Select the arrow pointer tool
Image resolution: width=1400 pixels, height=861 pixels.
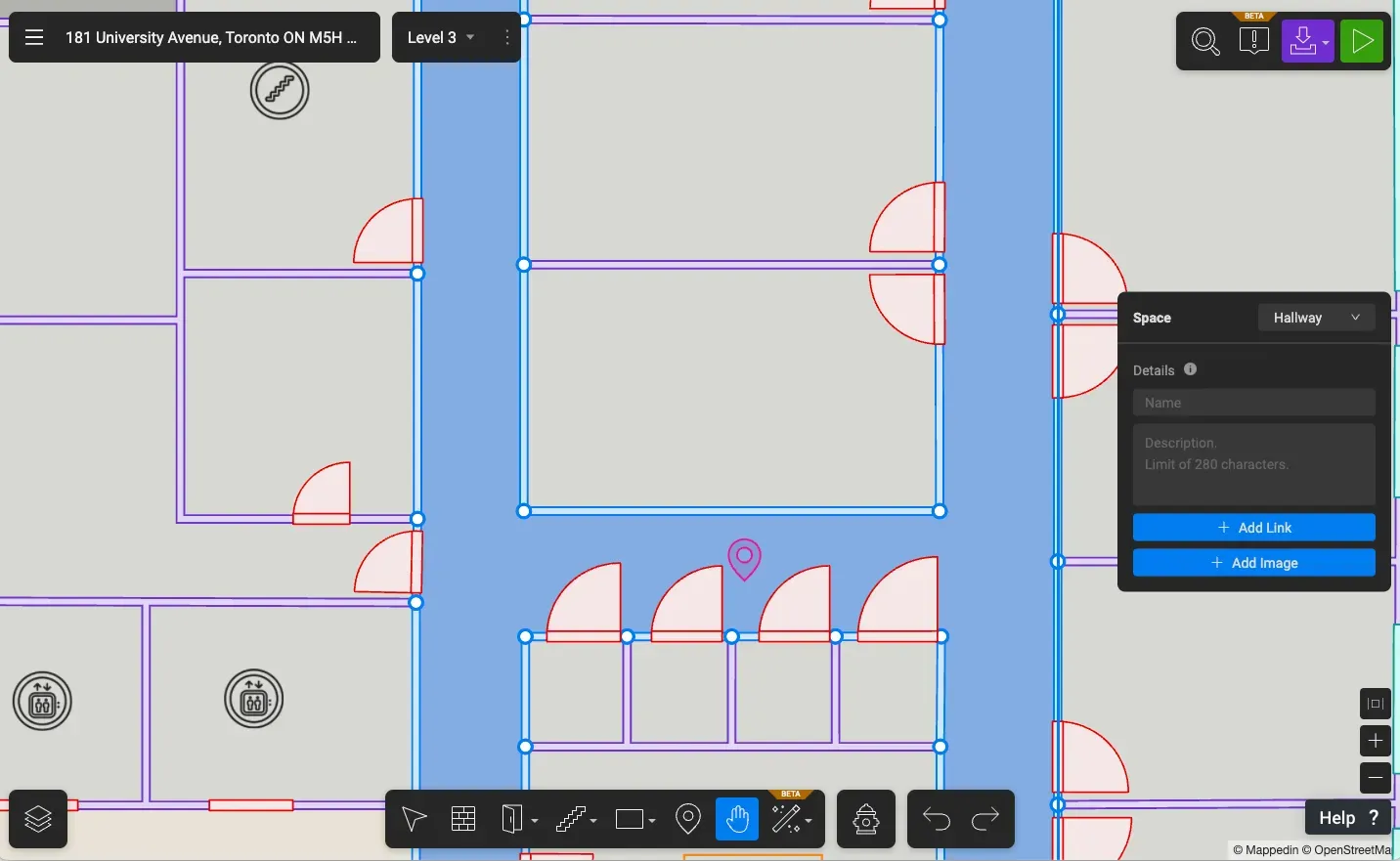415,819
